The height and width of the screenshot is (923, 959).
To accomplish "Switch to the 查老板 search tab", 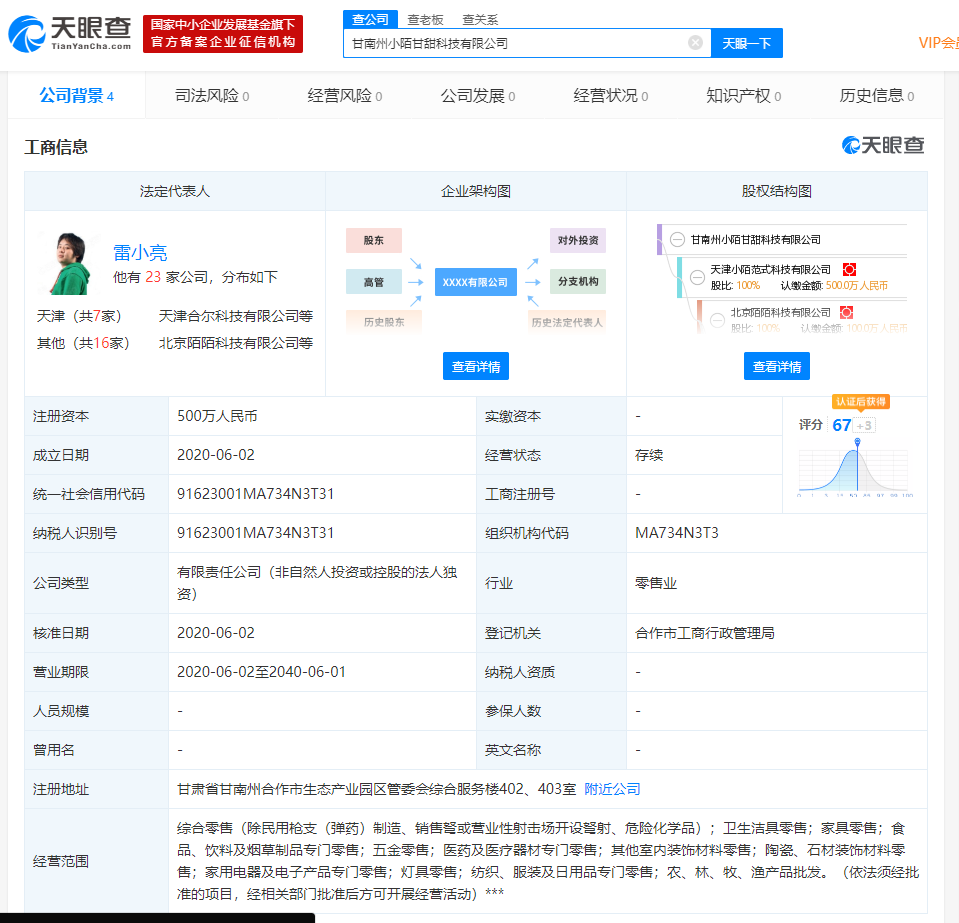I will (425, 20).
